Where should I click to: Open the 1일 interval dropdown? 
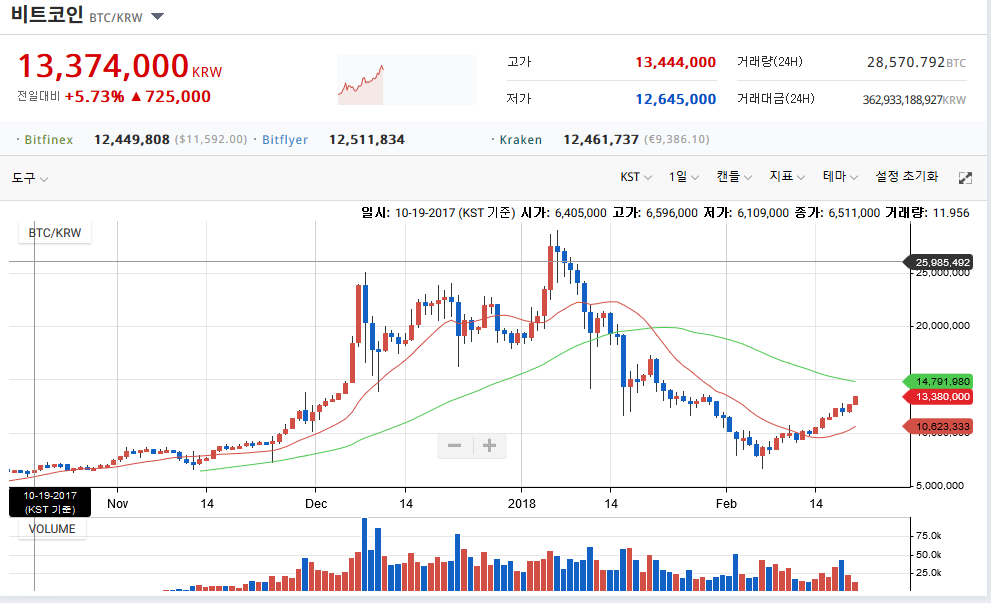tap(683, 177)
